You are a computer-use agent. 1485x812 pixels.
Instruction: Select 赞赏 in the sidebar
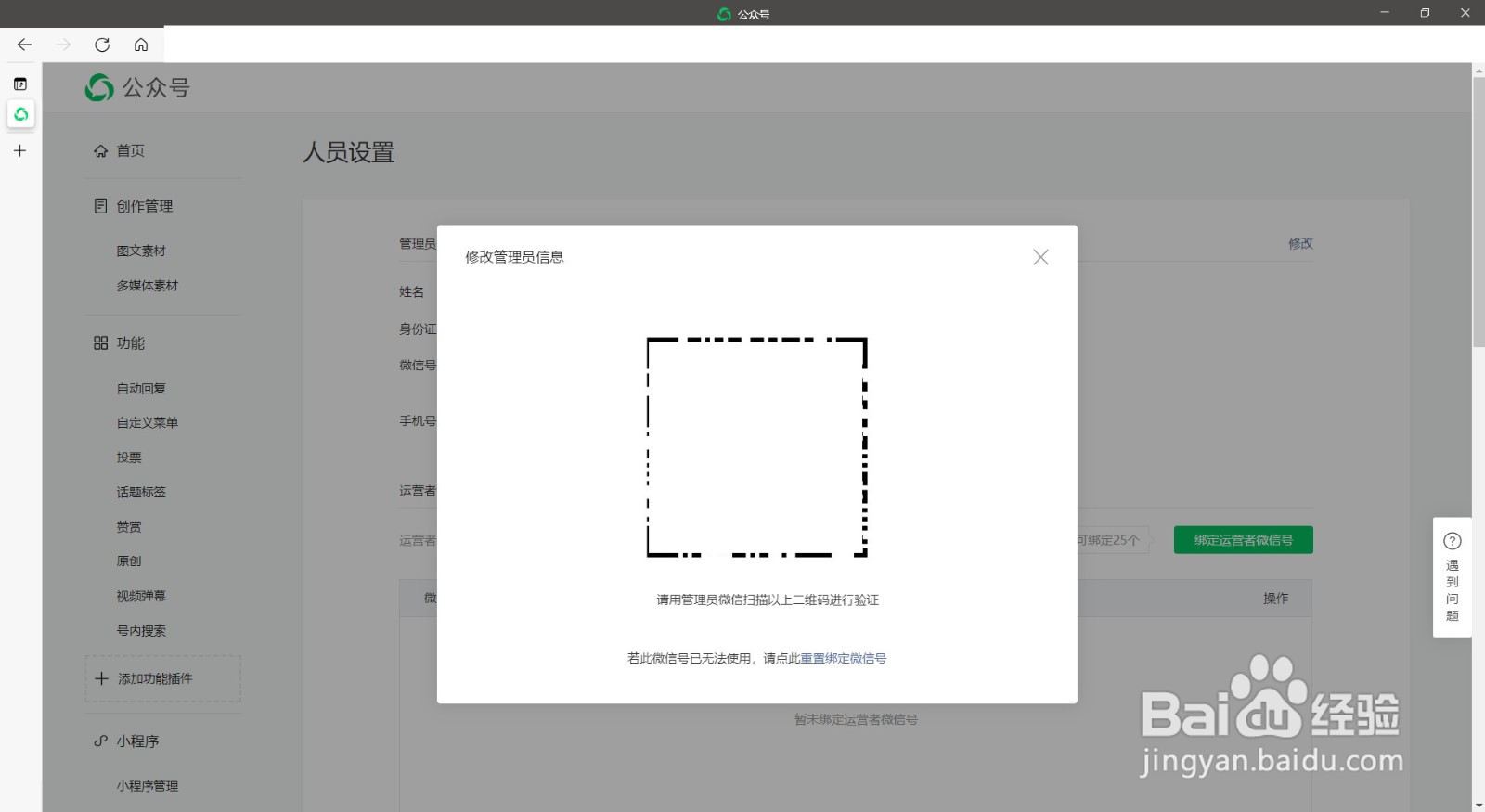click(129, 526)
